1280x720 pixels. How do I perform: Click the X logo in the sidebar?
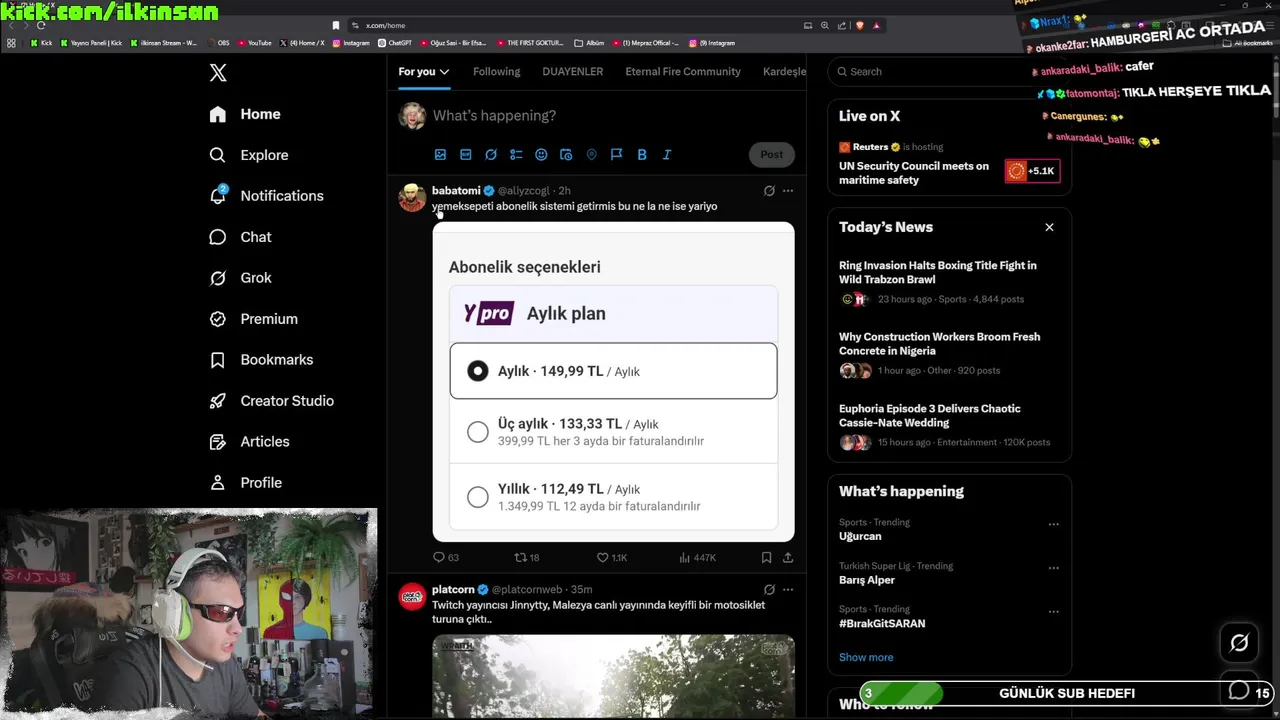218,72
